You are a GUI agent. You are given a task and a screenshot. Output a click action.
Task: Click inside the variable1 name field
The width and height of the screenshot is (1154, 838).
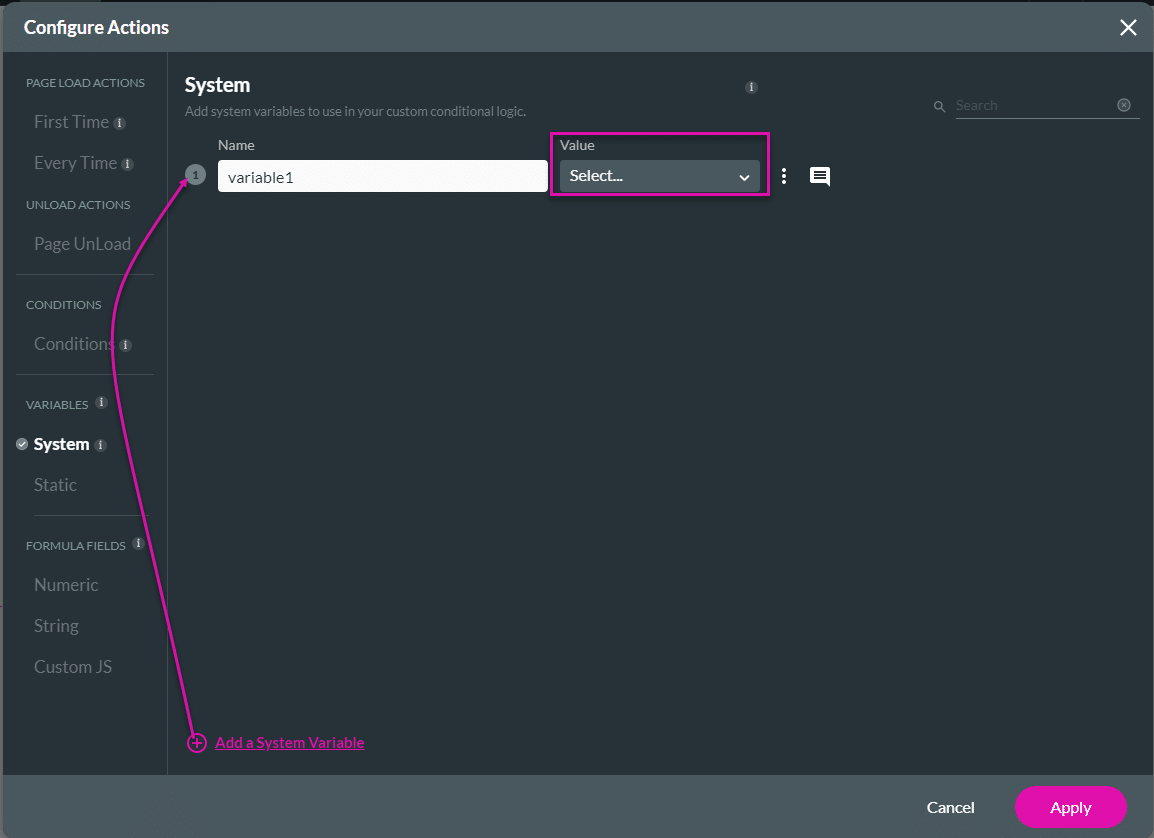pyautogui.click(x=382, y=176)
